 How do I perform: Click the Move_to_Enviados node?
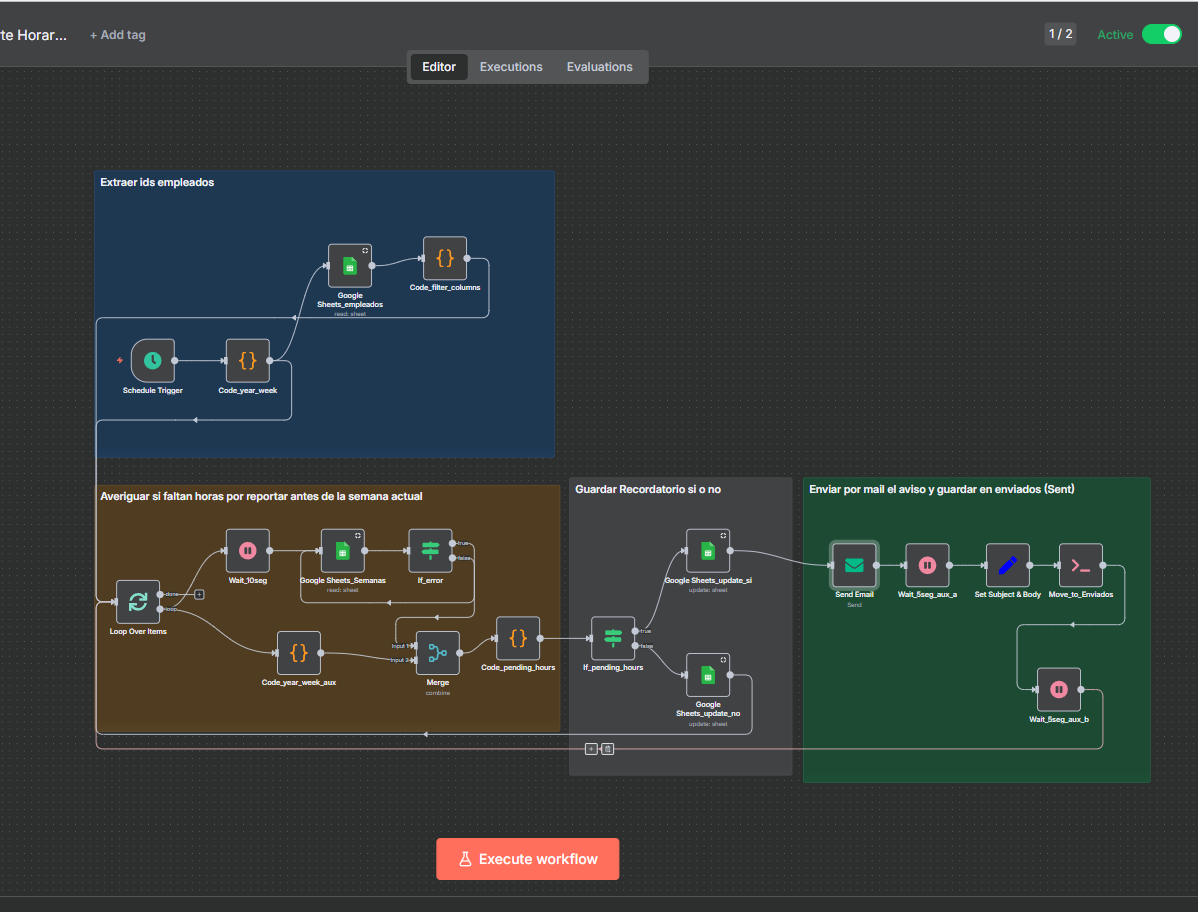(x=1080, y=565)
